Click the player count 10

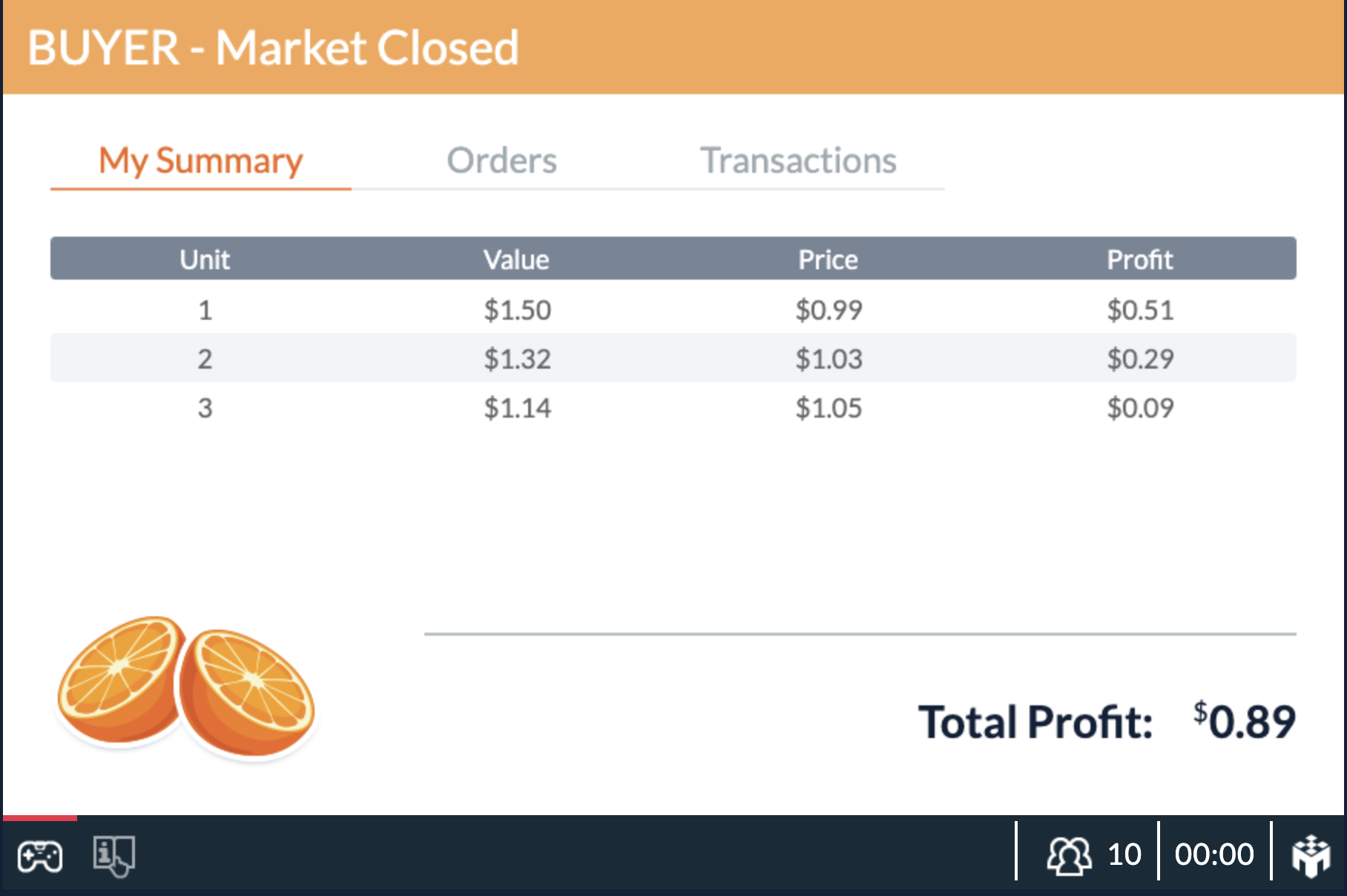pyautogui.click(x=1124, y=854)
